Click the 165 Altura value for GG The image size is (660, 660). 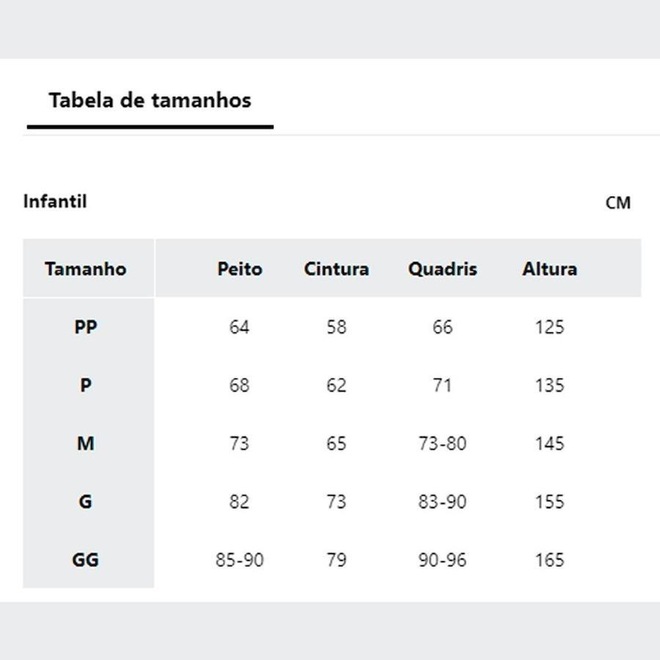pos(549,560)
